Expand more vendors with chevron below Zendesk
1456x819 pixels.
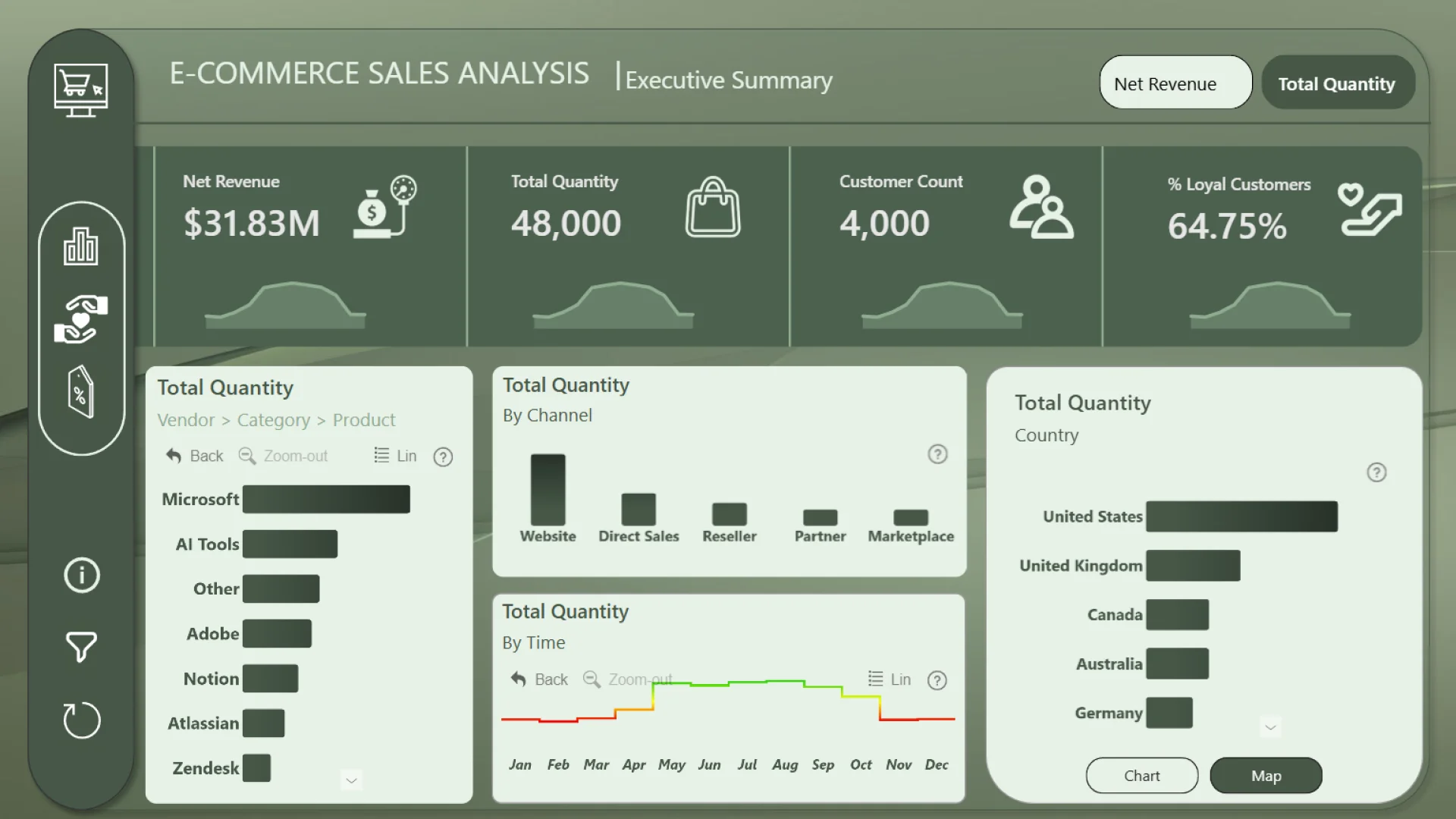[x=351, y=780]
